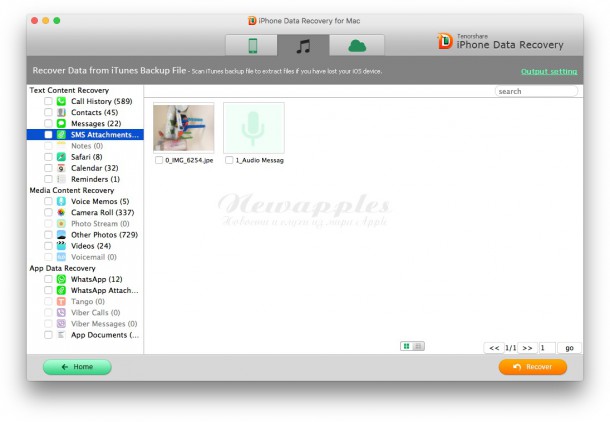Check the Safari checkbox
The width and height of the screenshot is (610, 422).
tap(48, 157)
